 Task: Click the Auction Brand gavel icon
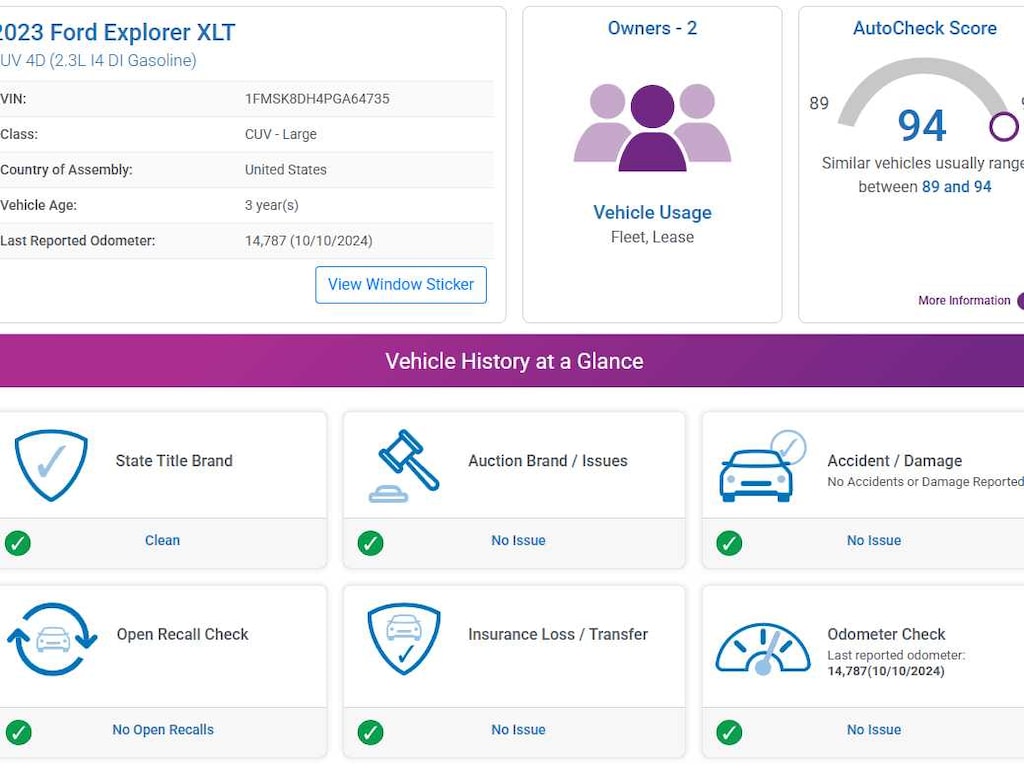tap(403, 465)
